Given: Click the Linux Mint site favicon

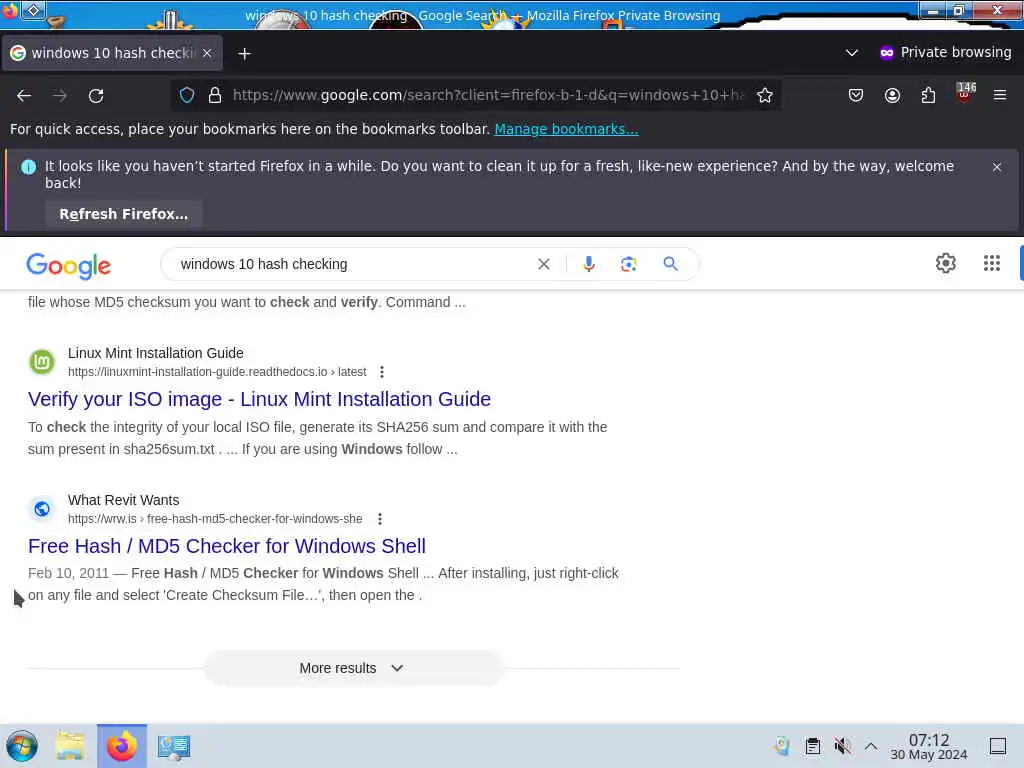Looking at the screenshot, I should [x=42, y=362].
